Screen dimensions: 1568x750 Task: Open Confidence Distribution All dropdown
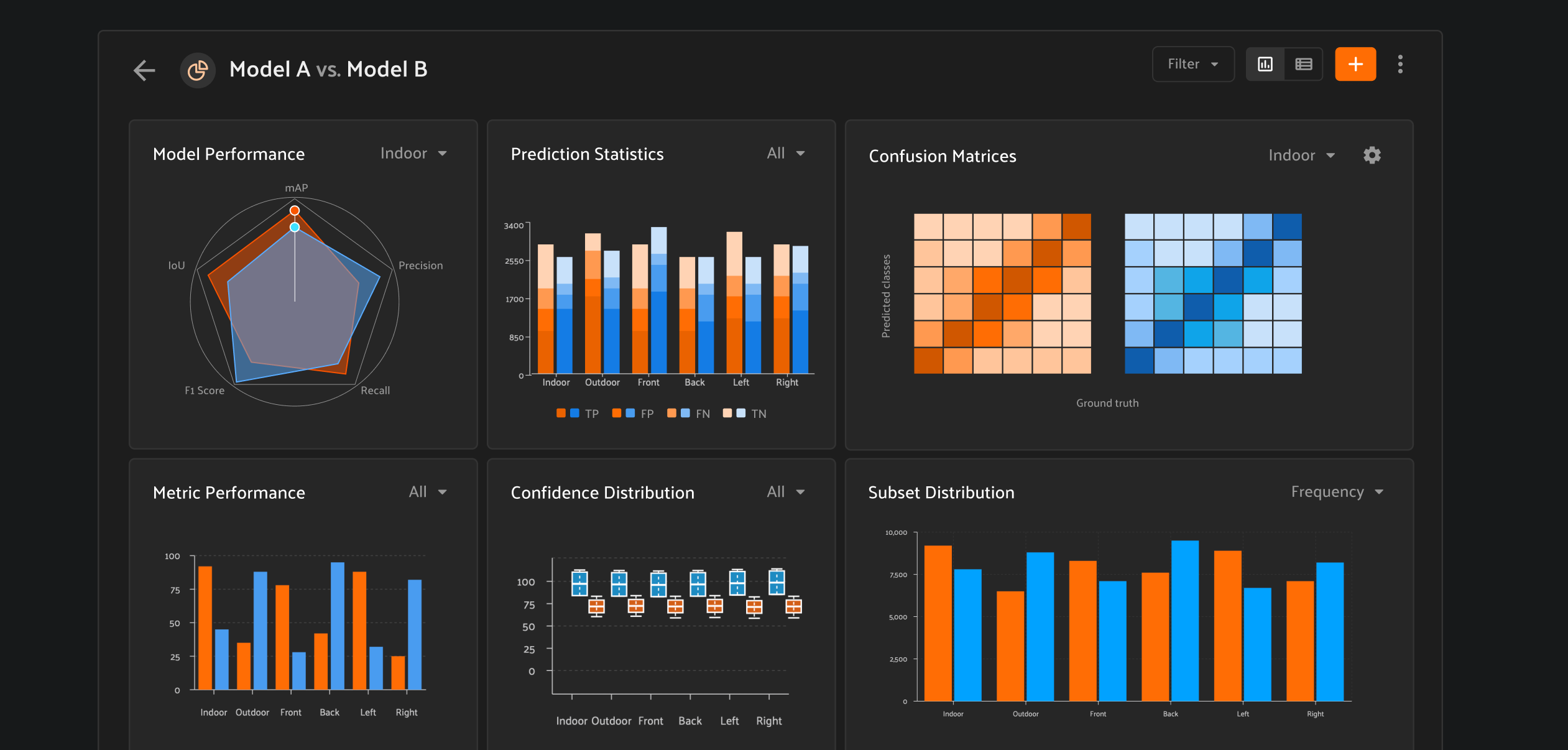click(786, 491)
